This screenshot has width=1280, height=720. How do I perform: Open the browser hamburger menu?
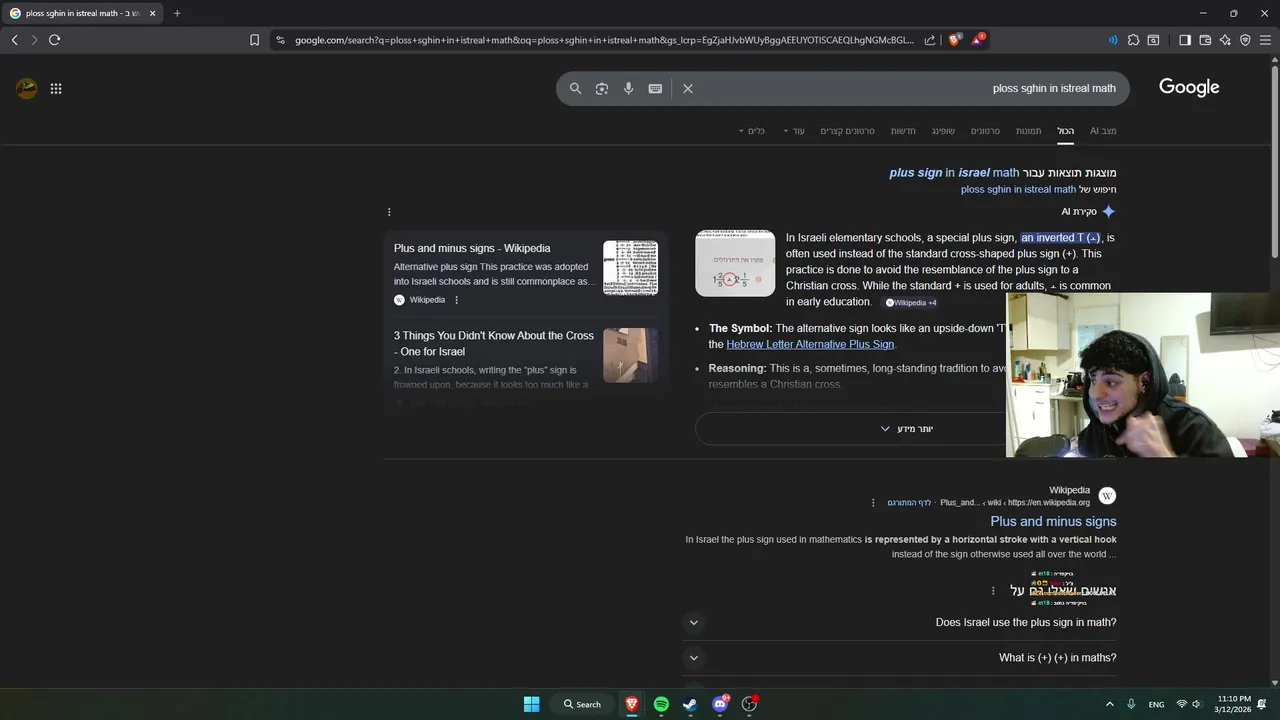point(1266,40)
